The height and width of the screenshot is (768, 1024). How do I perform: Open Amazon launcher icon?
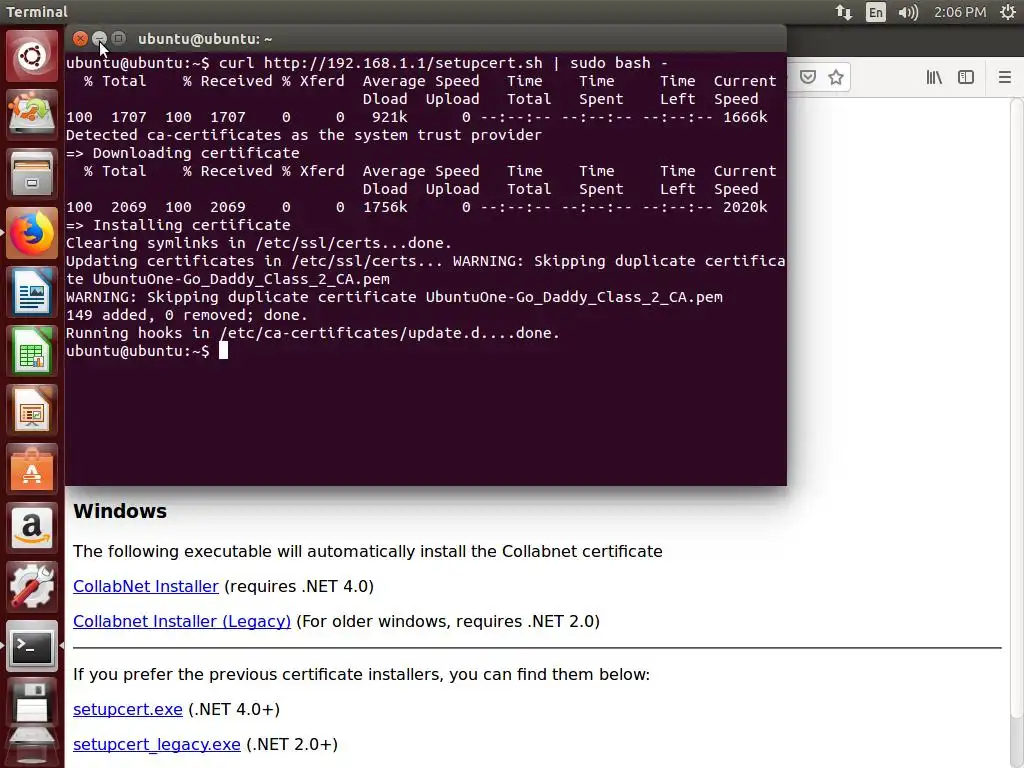pos(31,528)
